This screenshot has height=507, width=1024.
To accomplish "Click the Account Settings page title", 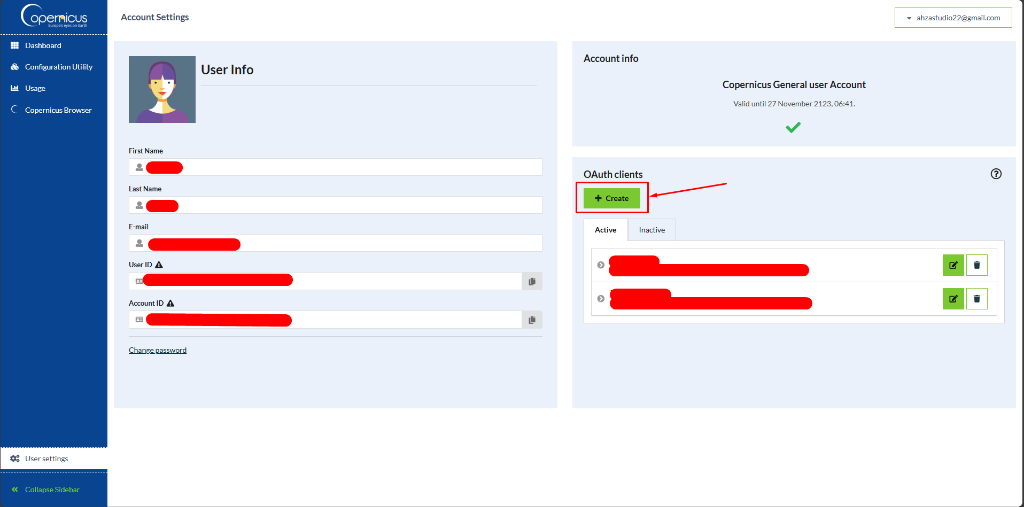I will [155, 17].
